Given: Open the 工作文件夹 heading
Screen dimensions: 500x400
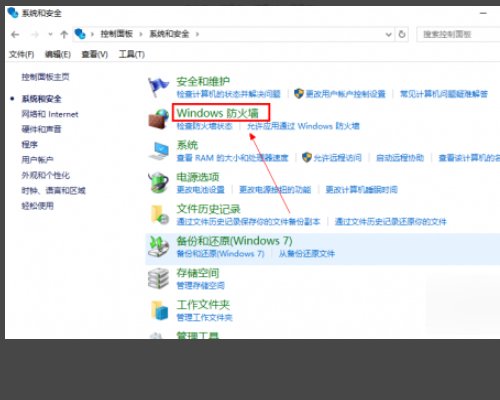Looking at the screenshot, I should pos(203,305).
